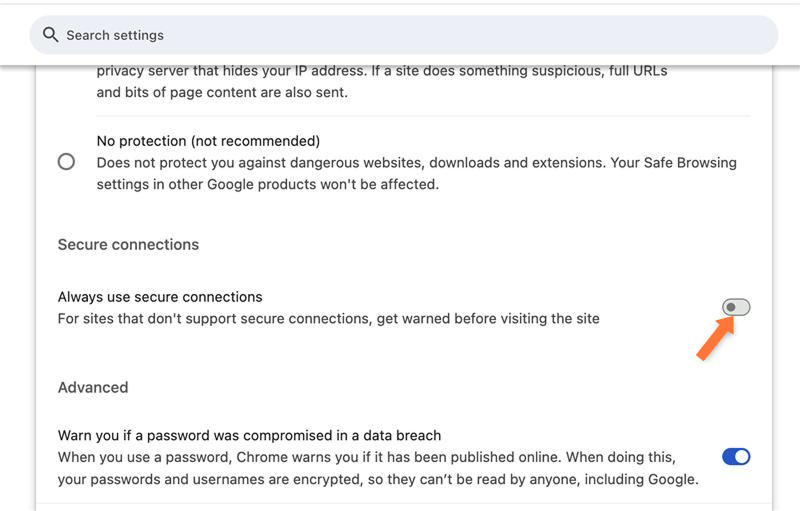Image resolution: width=800 pixels, height=511 pixels.
Task: Click the "Chrome warns you if it has been published" text
Action: click(x=400, y=457)
